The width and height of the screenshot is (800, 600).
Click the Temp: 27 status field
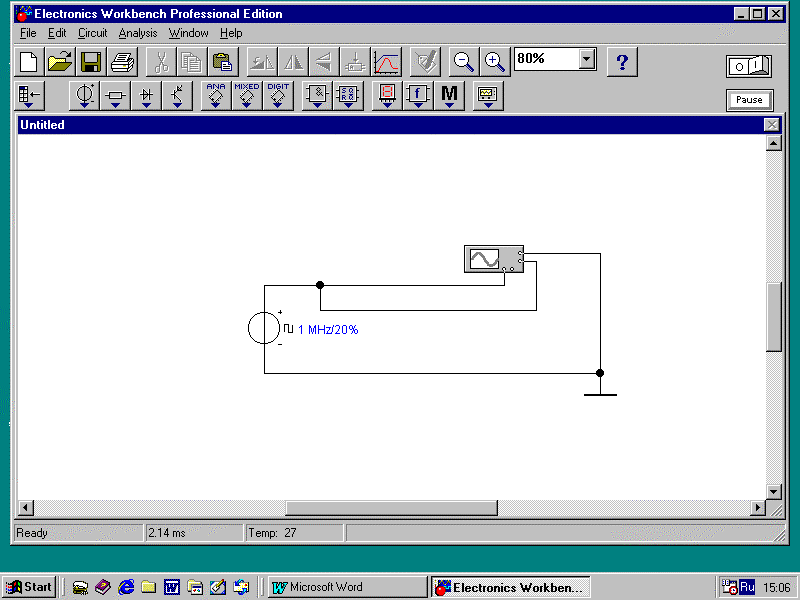coord(294,533)
